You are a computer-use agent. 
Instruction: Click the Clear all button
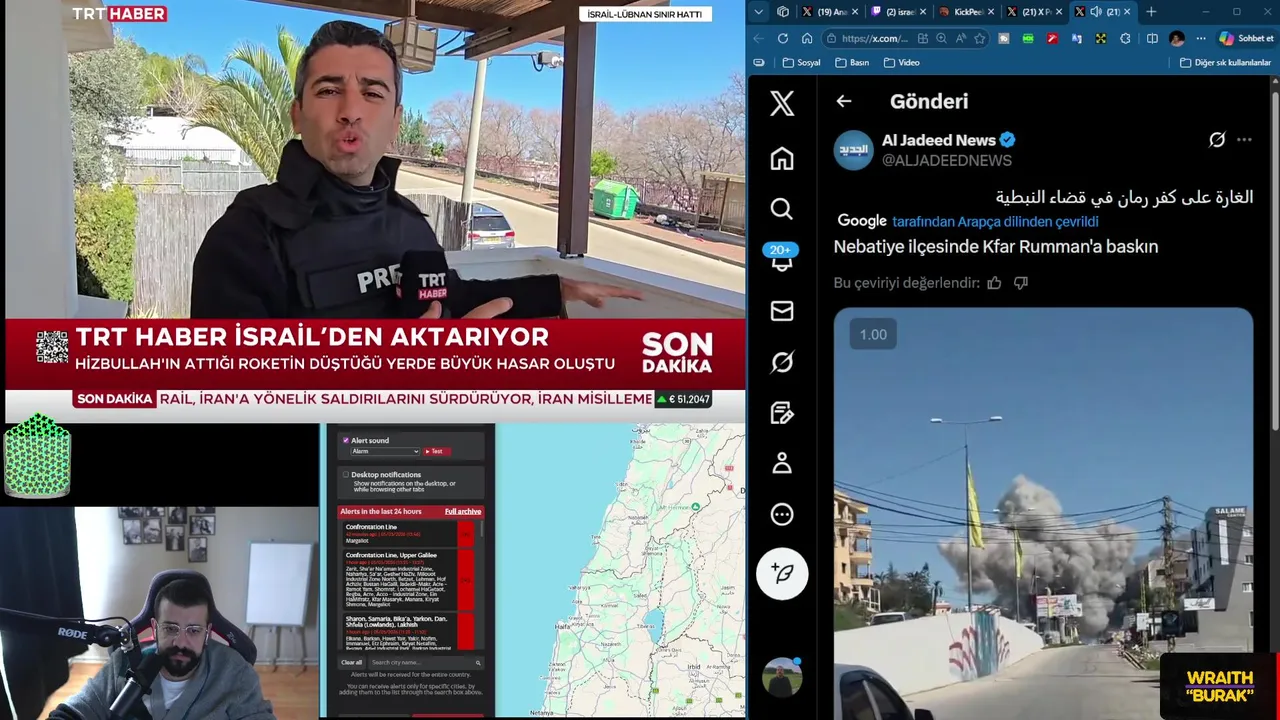coord(352,662)
